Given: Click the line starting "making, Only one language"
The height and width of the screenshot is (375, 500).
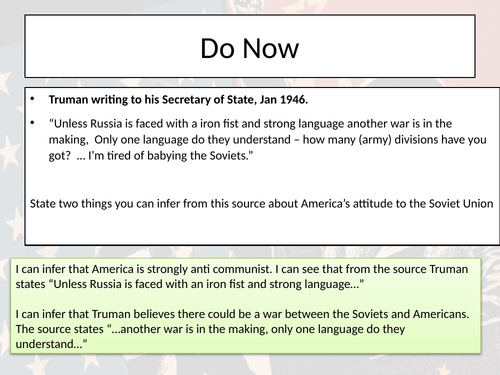Looking at the screenshot, I should (x=268, y=140).
